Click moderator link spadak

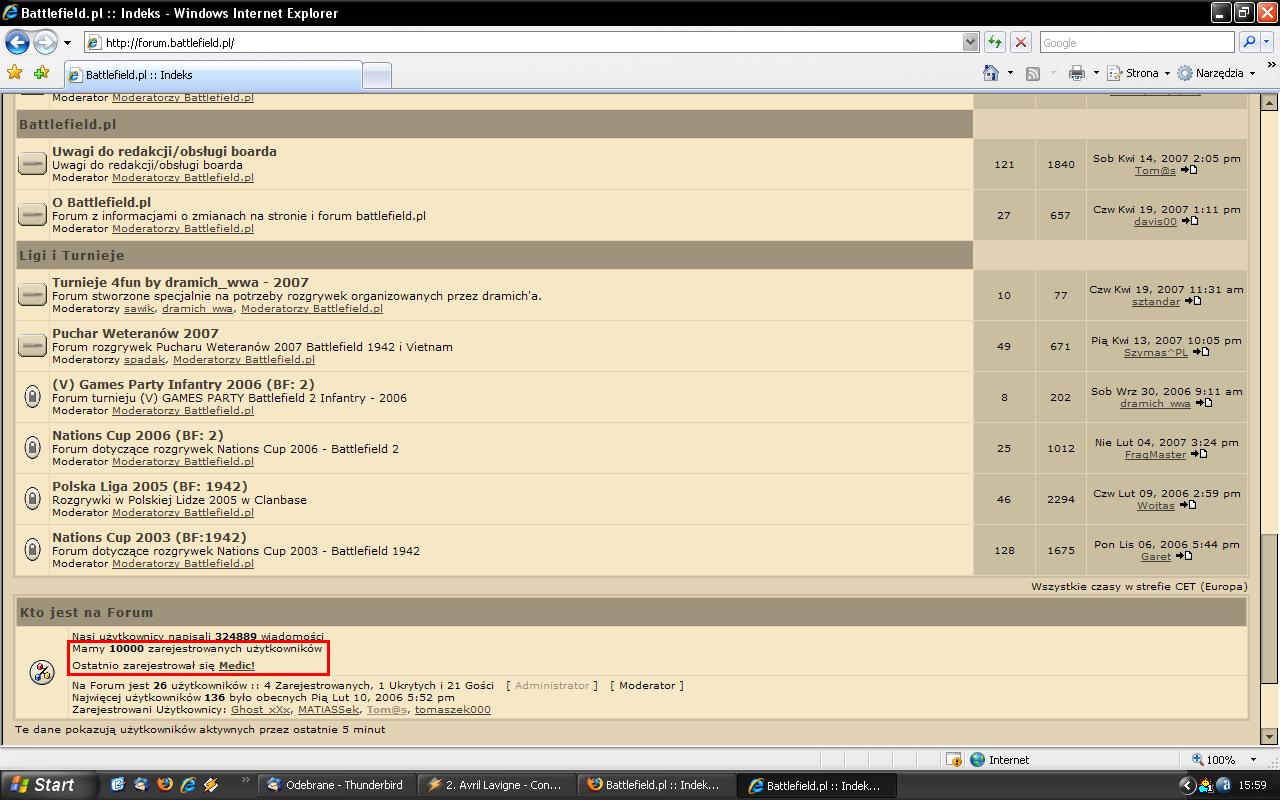(144, 360)
